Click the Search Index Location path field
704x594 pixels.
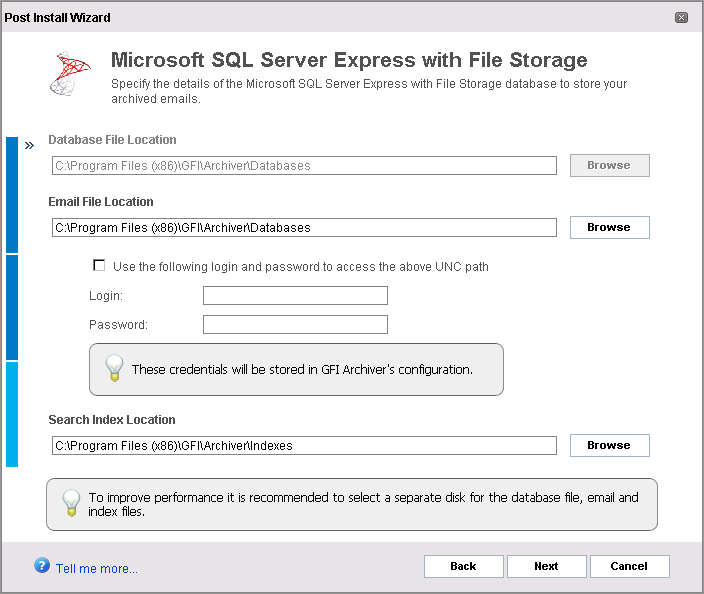[303, 446]
